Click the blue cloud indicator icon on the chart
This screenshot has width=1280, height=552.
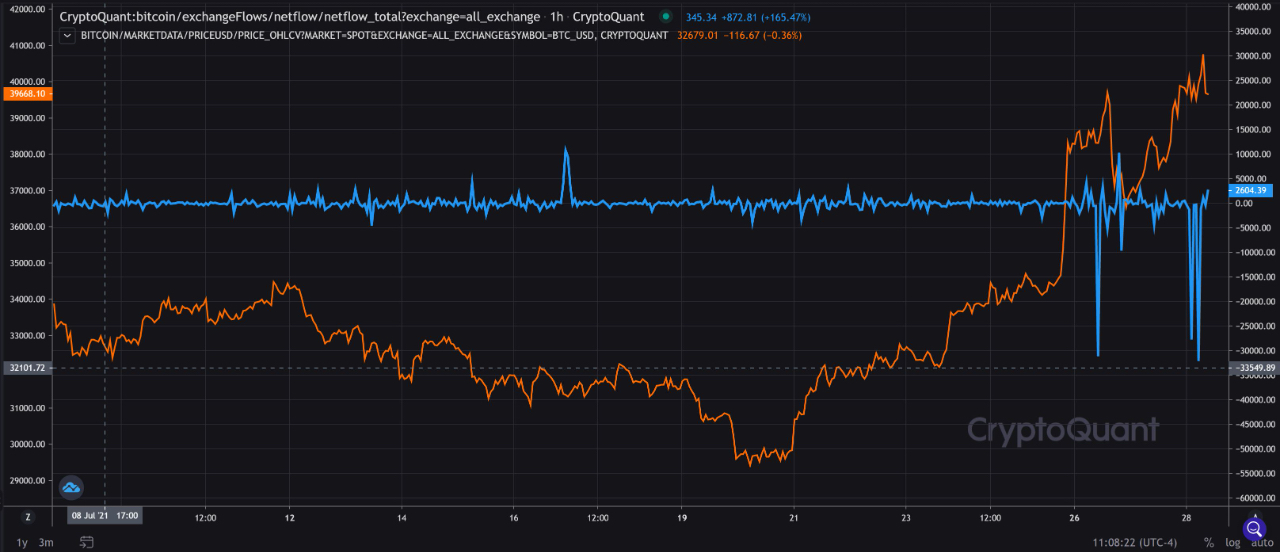click(x=71, y=487)
